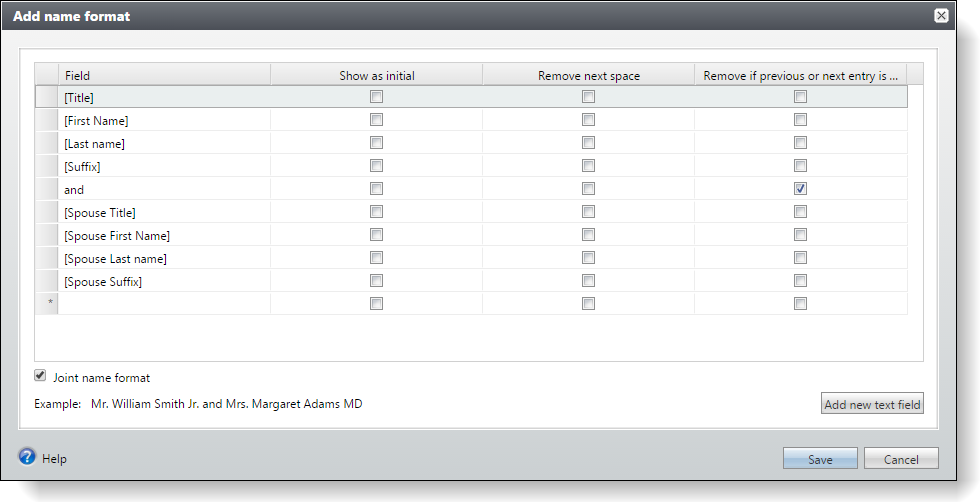Check Remove next space for [Spouse Suffix]

pyautogui.click(x=588, y=281)
